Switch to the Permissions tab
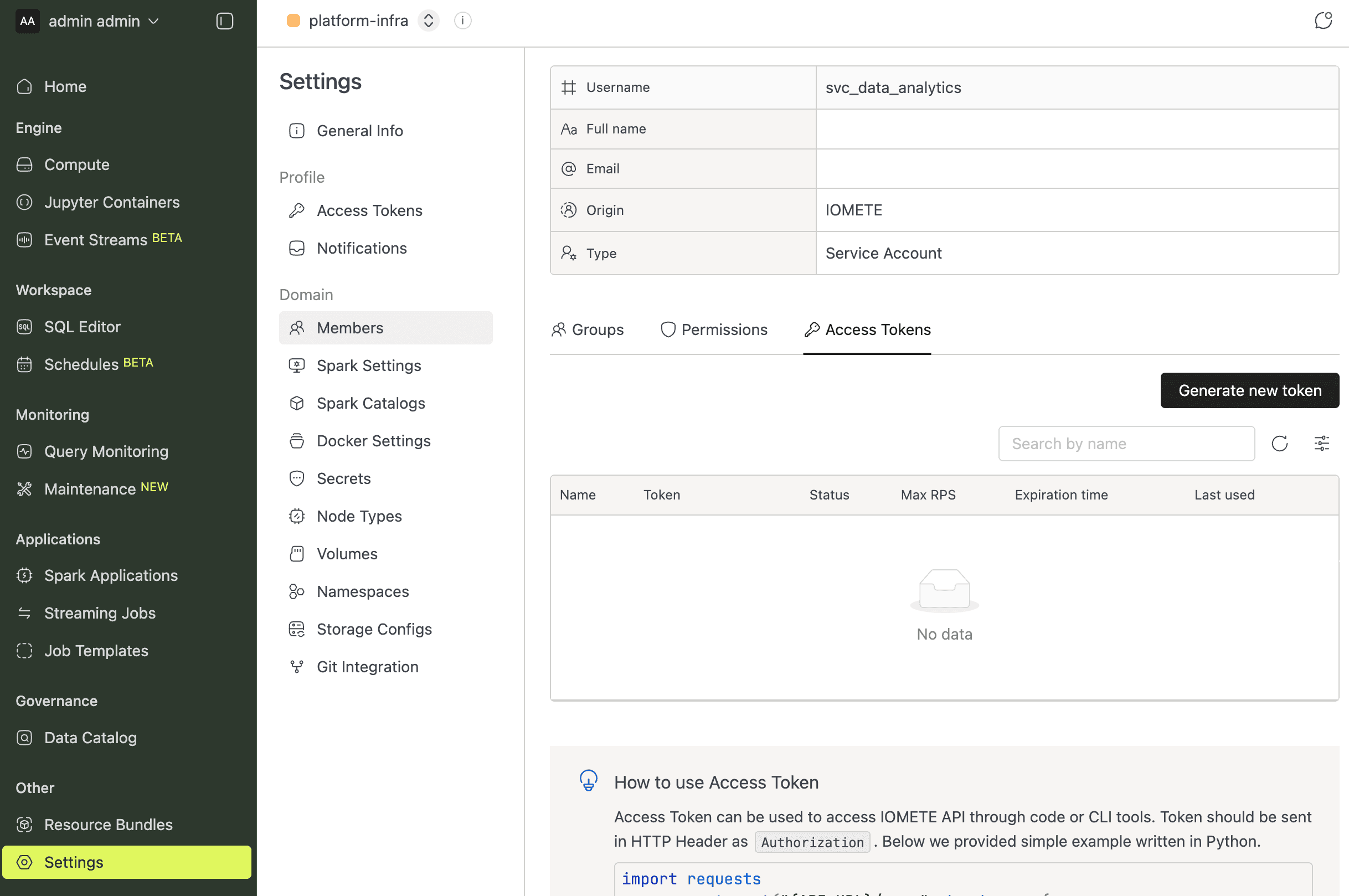 pyautogui.click(x=714, y=329)
